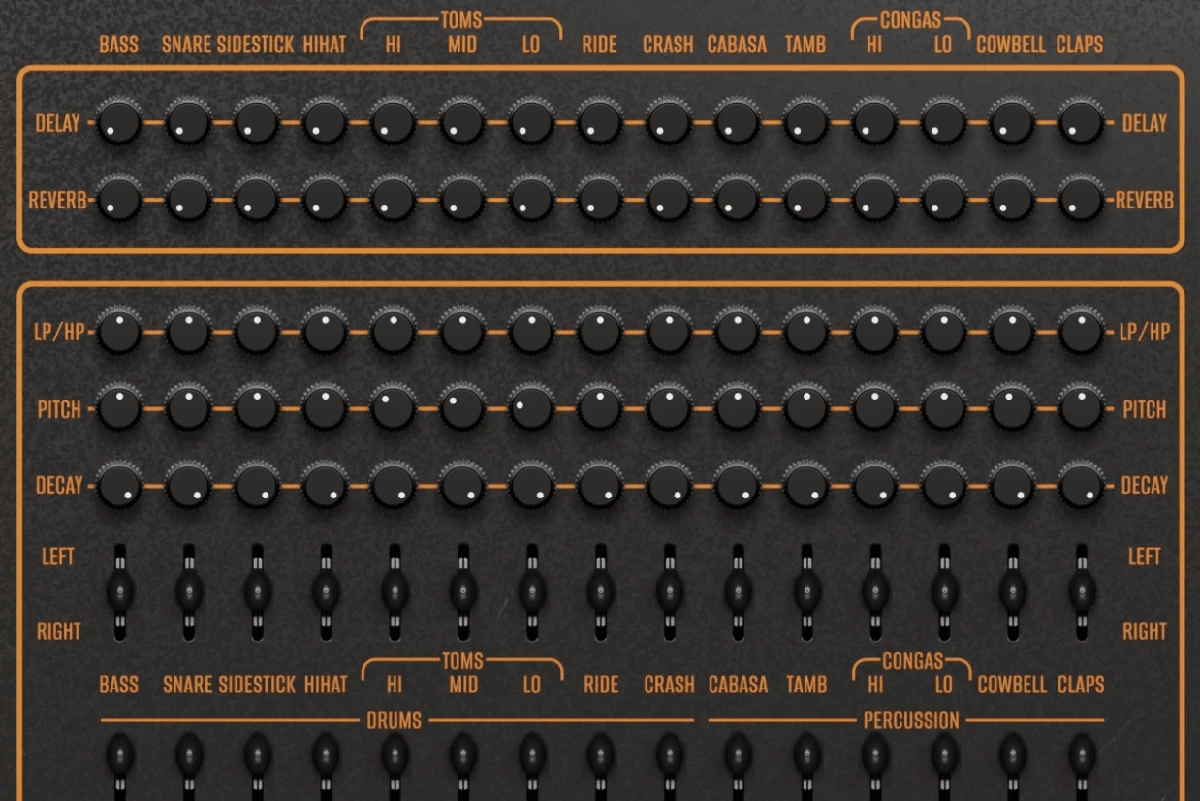Select the Tamb Left/Right pan slider
This screenshot has height=801, width=1200.
(x=806, y=592)
